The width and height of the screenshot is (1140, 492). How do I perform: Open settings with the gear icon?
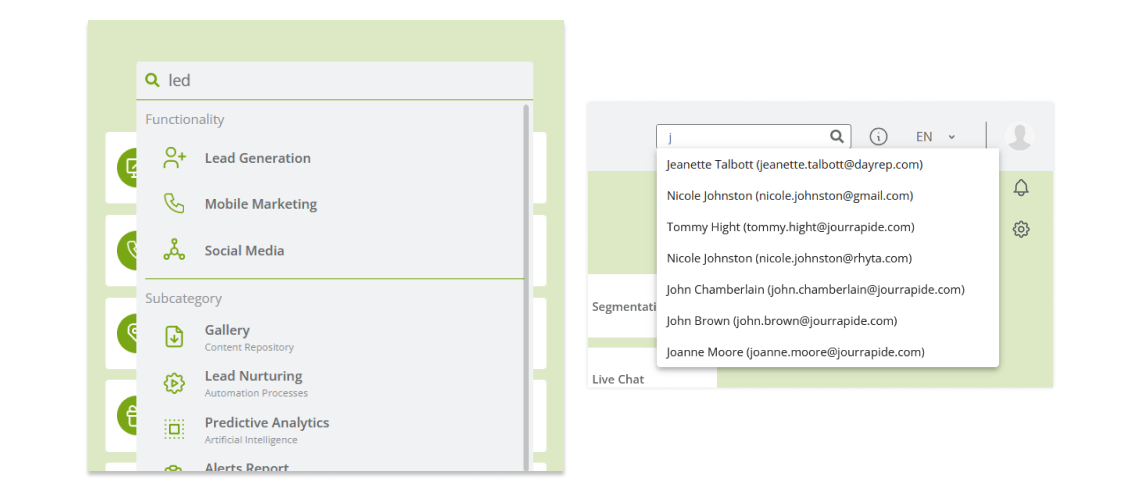pos(1021,229)
